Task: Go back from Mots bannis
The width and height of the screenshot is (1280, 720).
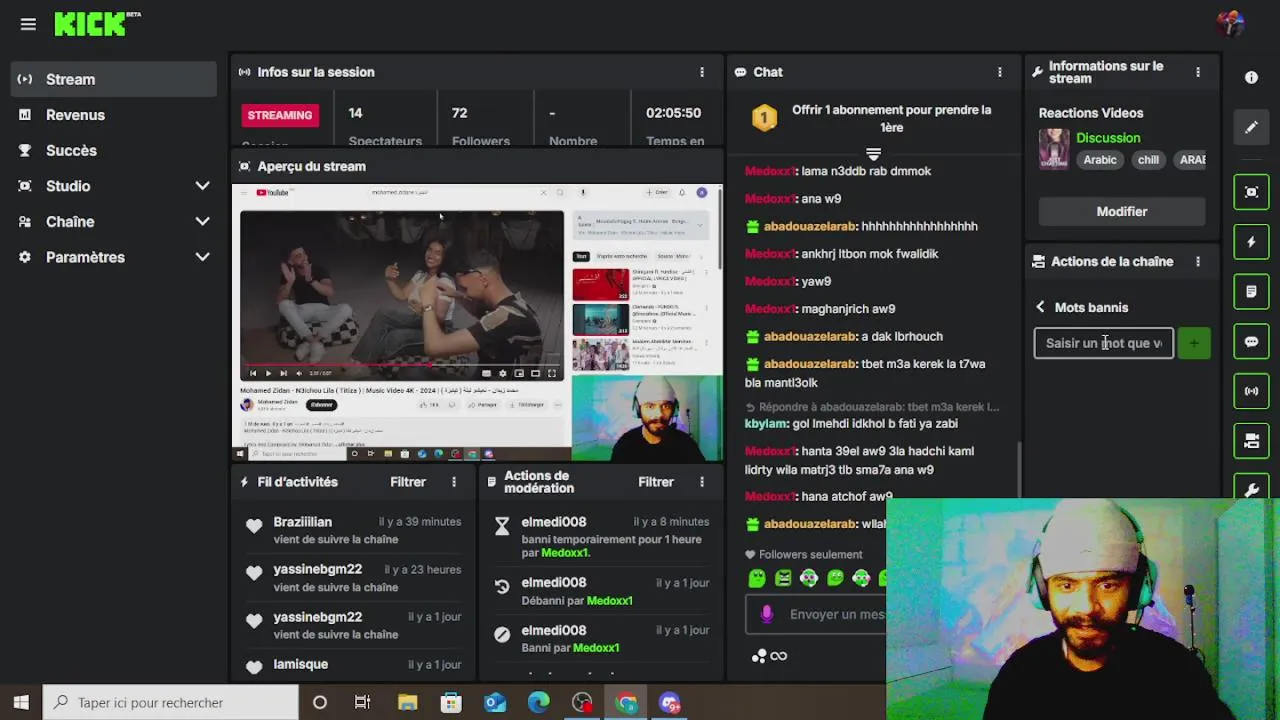Action: pos(1040,308)
